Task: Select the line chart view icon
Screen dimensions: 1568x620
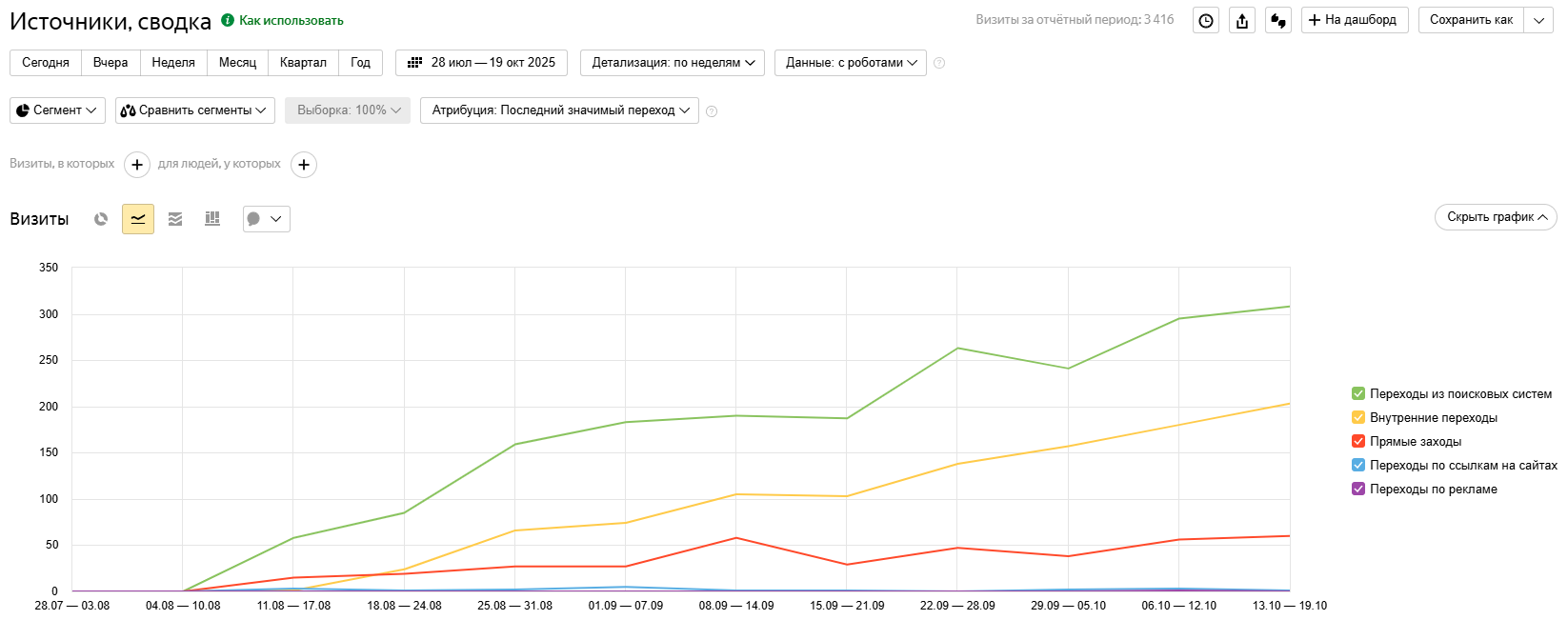Action: [x=138, y=219]
